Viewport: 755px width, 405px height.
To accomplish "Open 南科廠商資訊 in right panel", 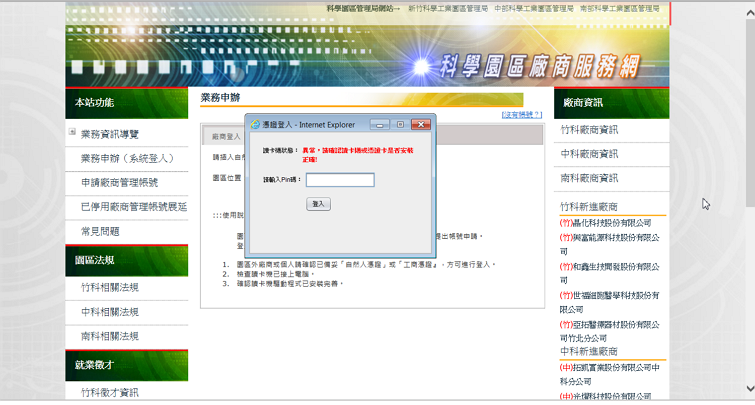I will (589, 178).
